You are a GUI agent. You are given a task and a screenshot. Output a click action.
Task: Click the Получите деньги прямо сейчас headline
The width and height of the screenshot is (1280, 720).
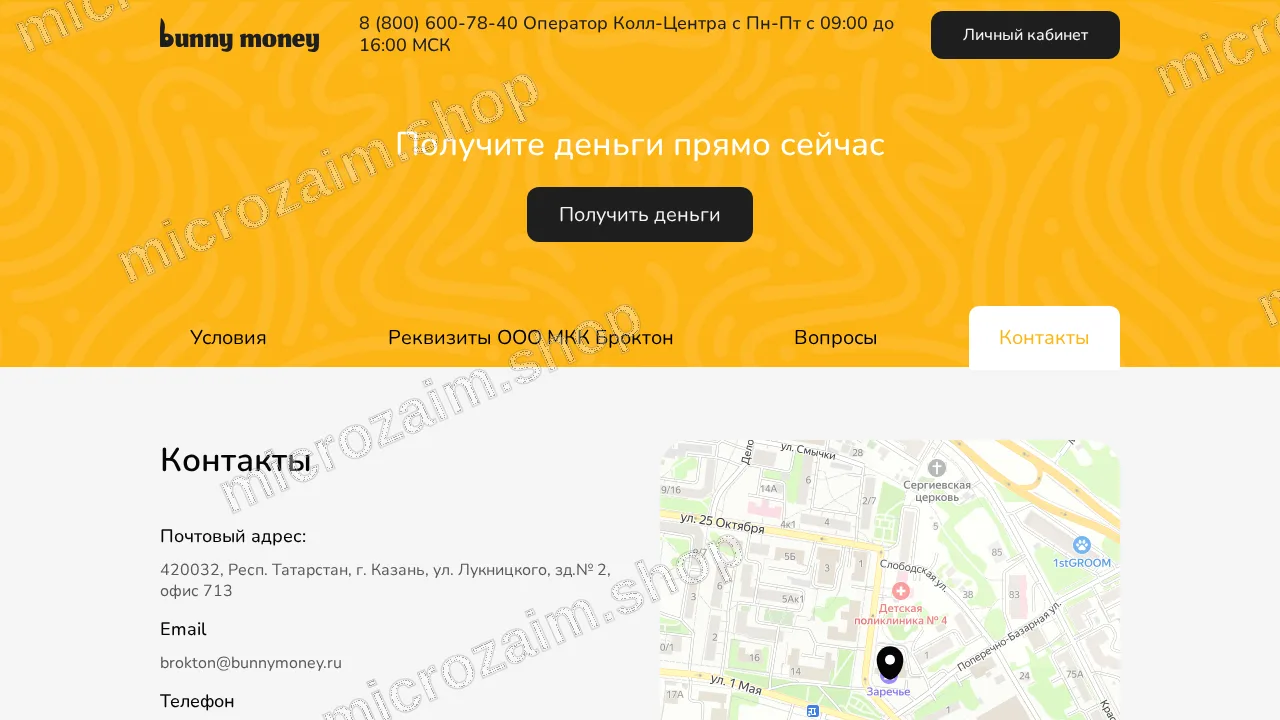click(x=640, y=145)
